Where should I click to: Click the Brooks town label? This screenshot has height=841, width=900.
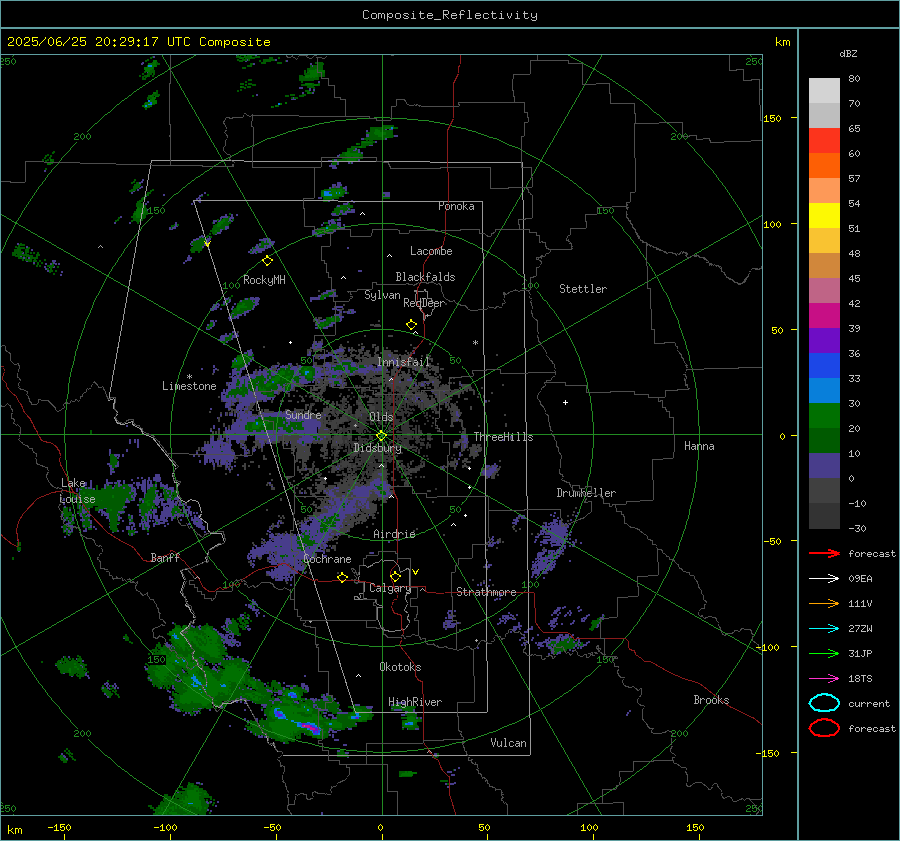click(711, 700)
